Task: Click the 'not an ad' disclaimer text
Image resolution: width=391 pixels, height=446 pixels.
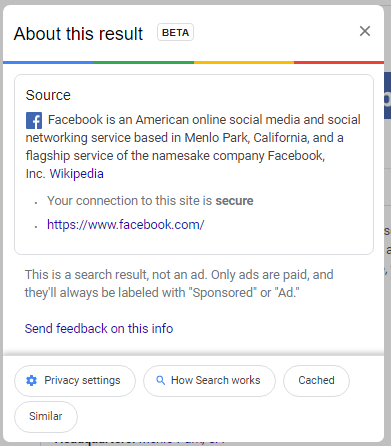Action: [179, 284]
